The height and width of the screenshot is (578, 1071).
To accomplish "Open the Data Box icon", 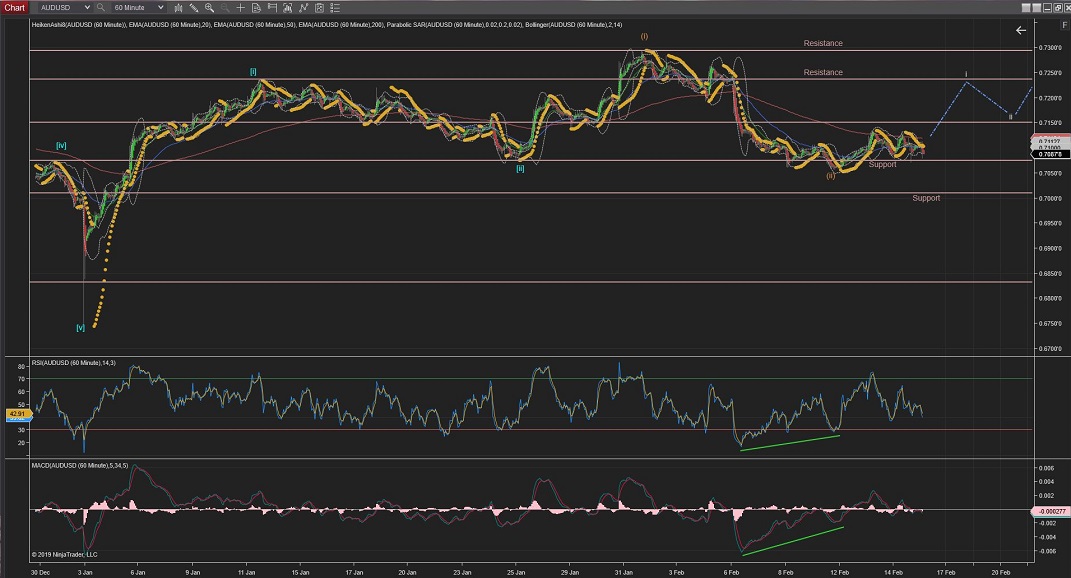I will pos(256,8).
